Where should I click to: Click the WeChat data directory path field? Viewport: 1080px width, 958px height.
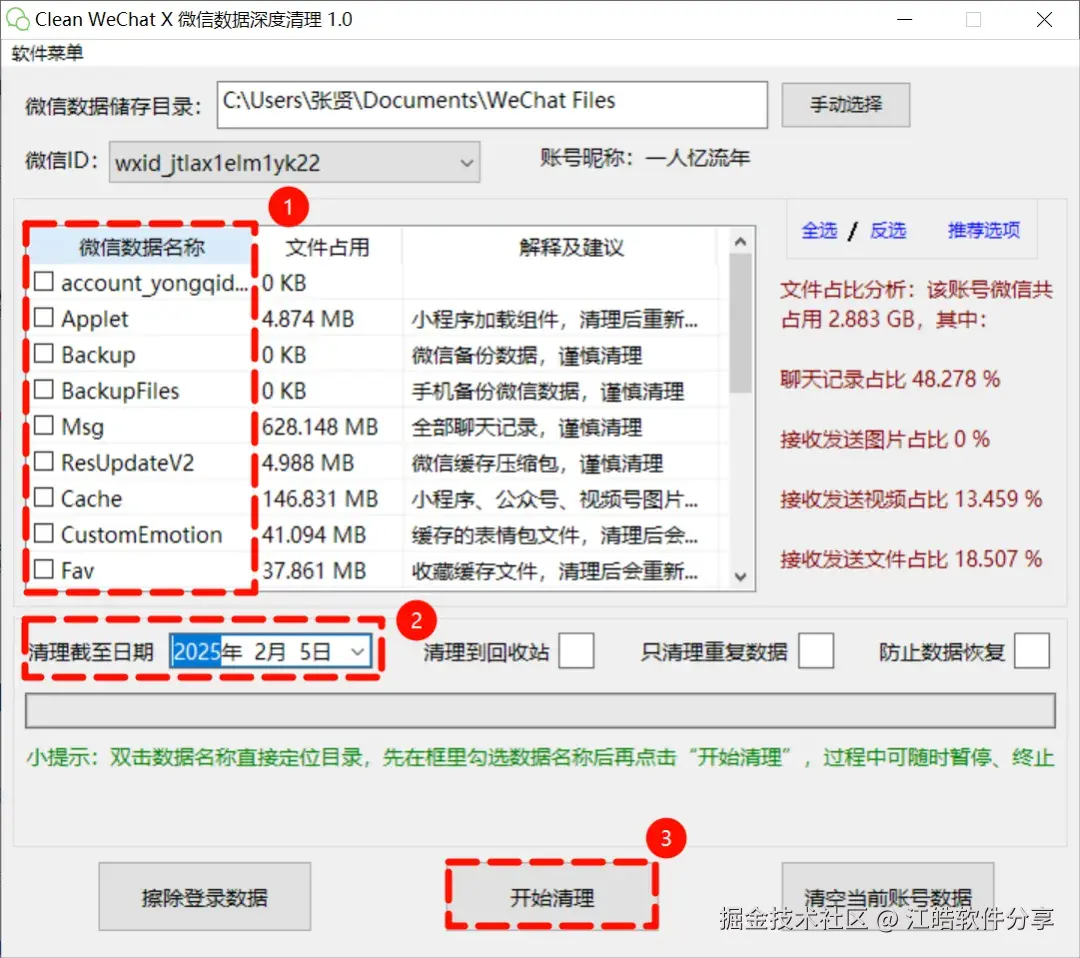[x=492, y=105]
